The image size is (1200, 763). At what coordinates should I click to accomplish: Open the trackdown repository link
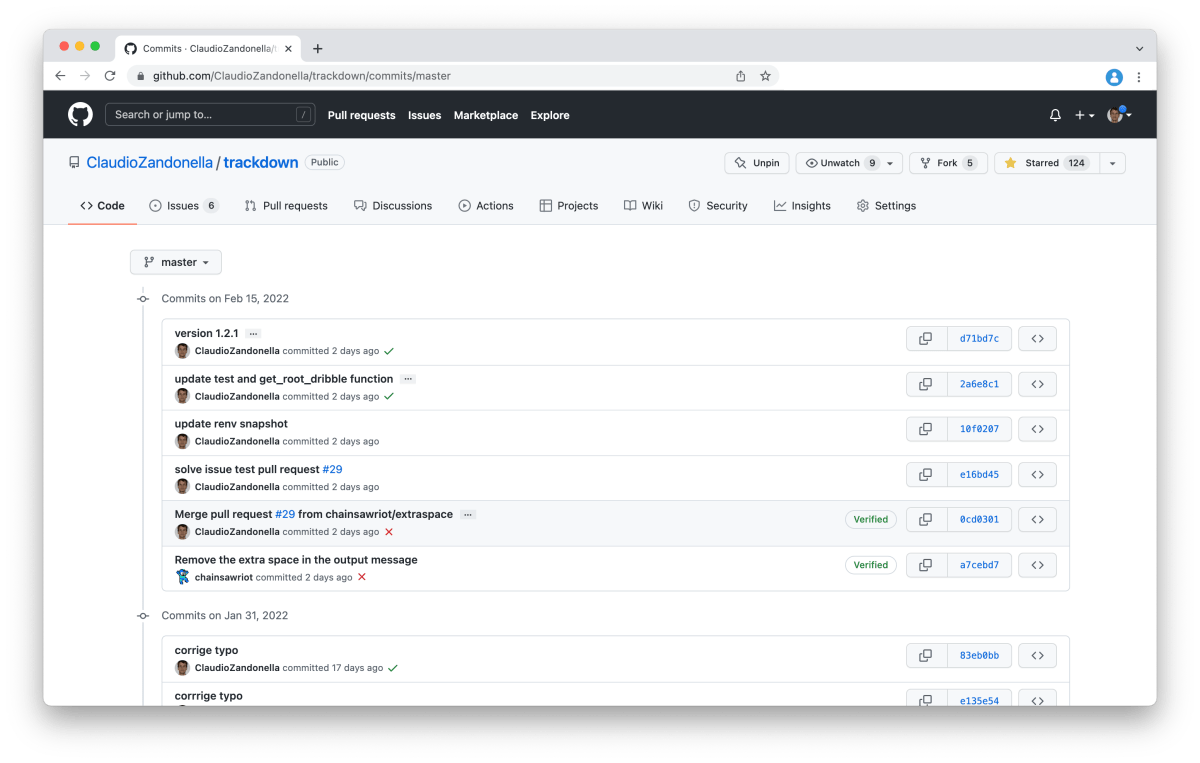[261, 162]
